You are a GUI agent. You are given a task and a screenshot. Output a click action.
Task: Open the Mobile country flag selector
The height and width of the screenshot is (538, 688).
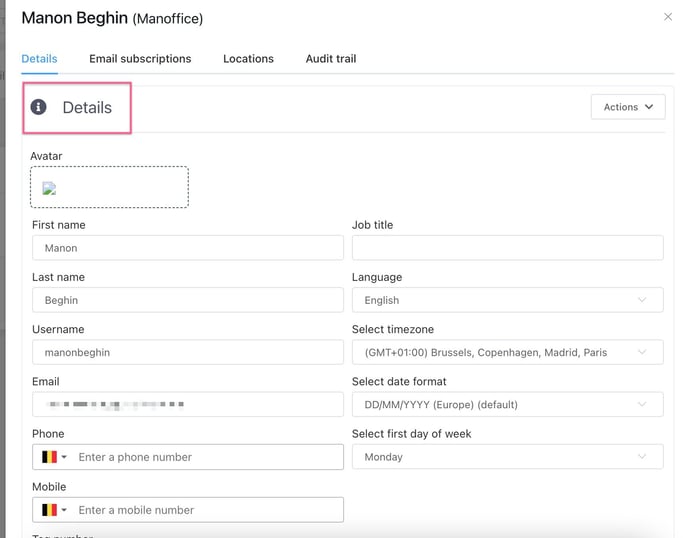click(53, 510)
